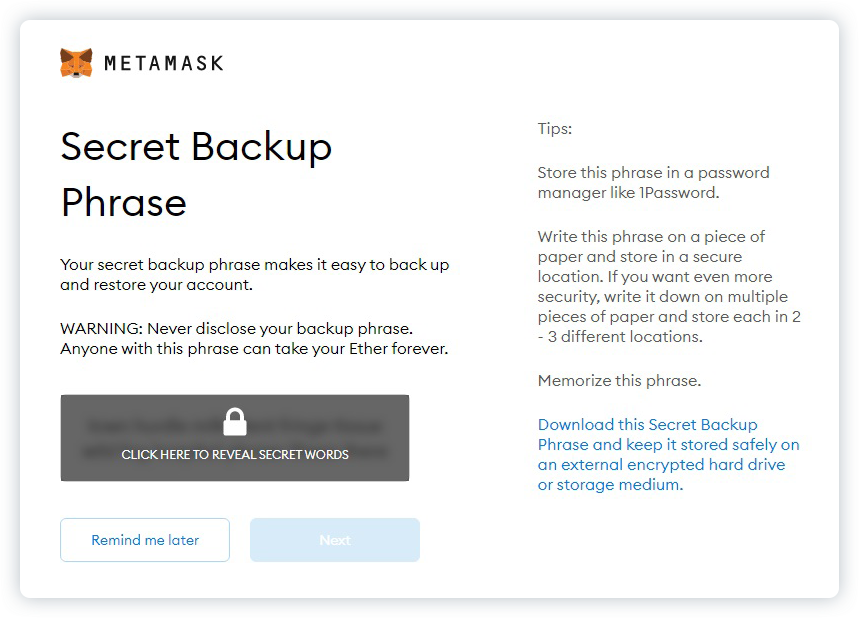Click the disabled Next button

[x=335, y=540]
